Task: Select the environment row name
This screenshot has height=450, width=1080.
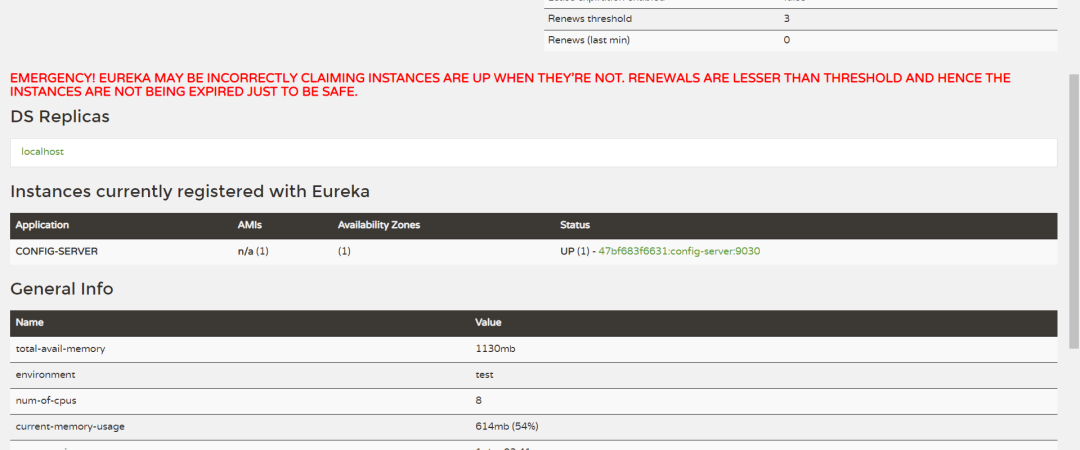Action: 45,375
